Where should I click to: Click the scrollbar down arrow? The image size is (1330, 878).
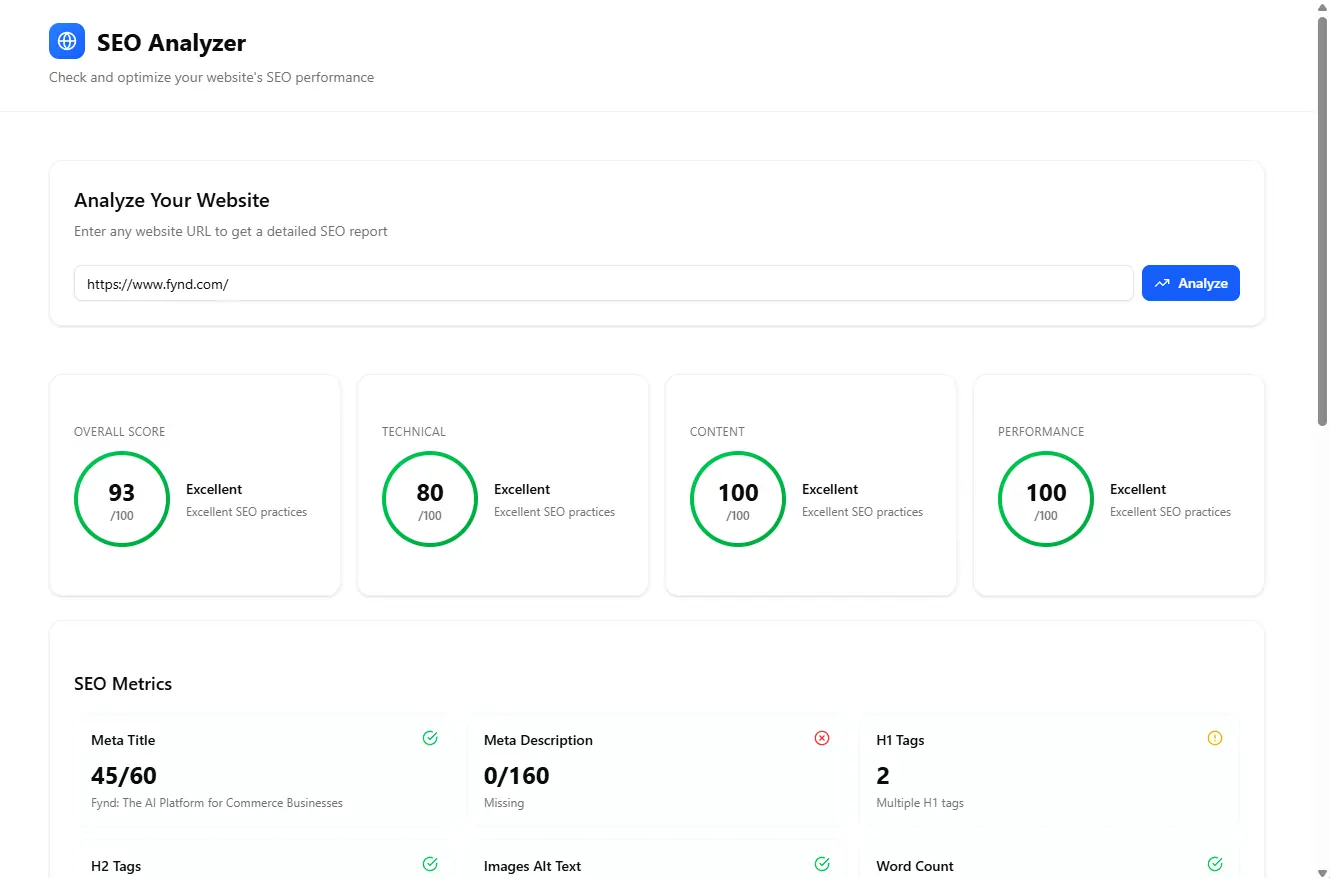click(1322, 871)
